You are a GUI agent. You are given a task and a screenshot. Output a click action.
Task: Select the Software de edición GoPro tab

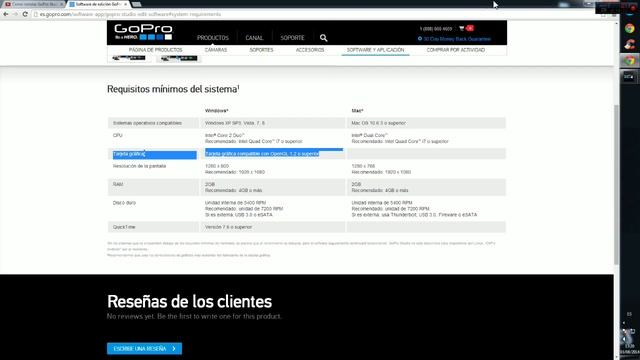[x=98, y=4]
